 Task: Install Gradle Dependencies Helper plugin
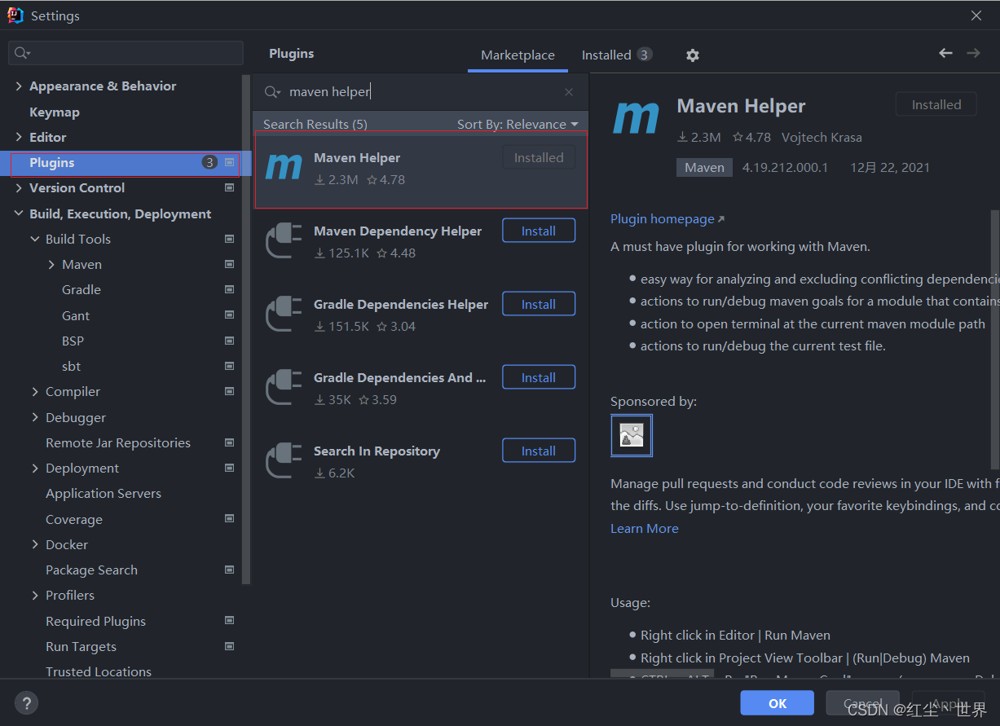[538, 304]
